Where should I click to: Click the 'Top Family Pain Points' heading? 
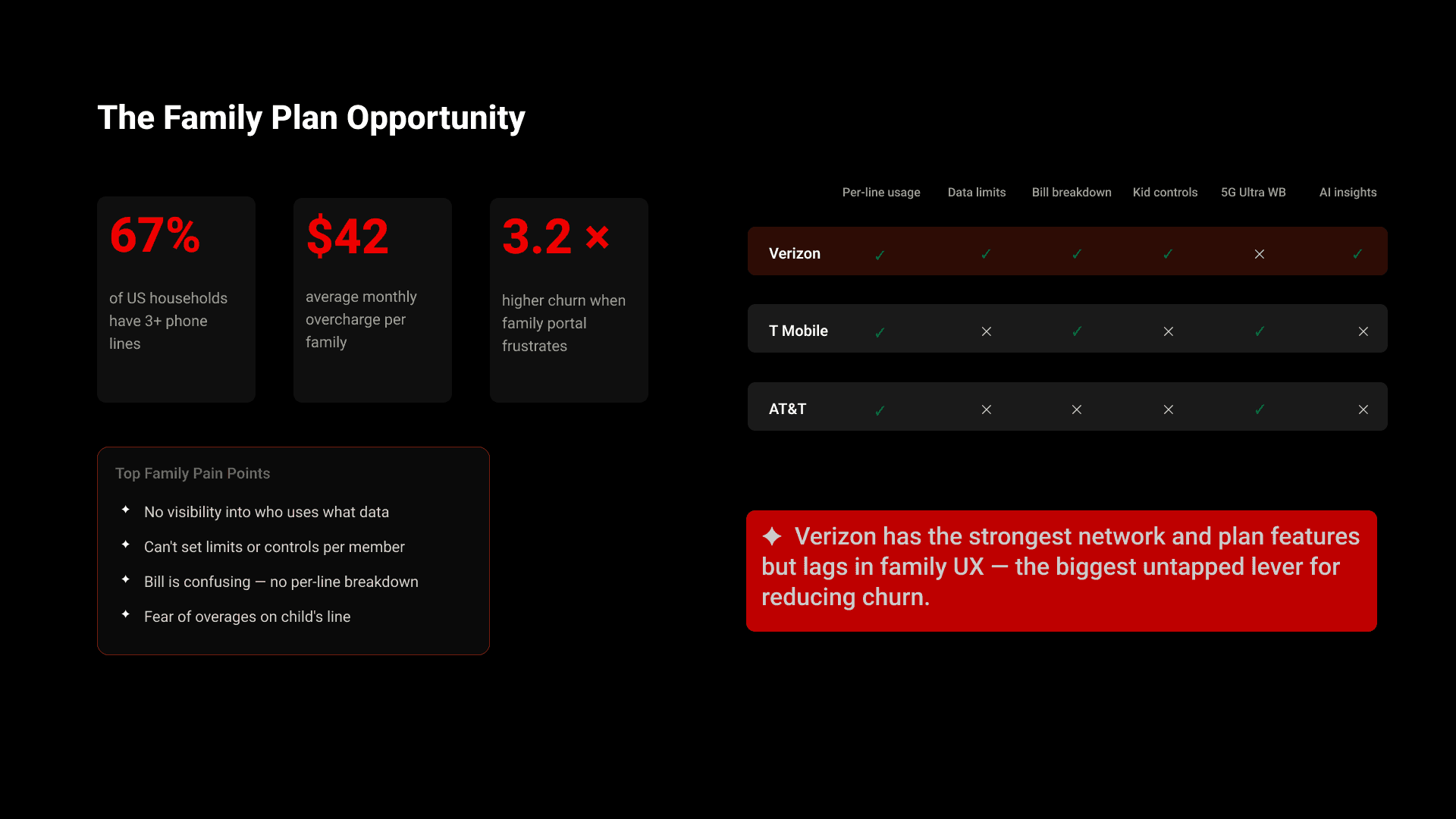click(193, 473)
